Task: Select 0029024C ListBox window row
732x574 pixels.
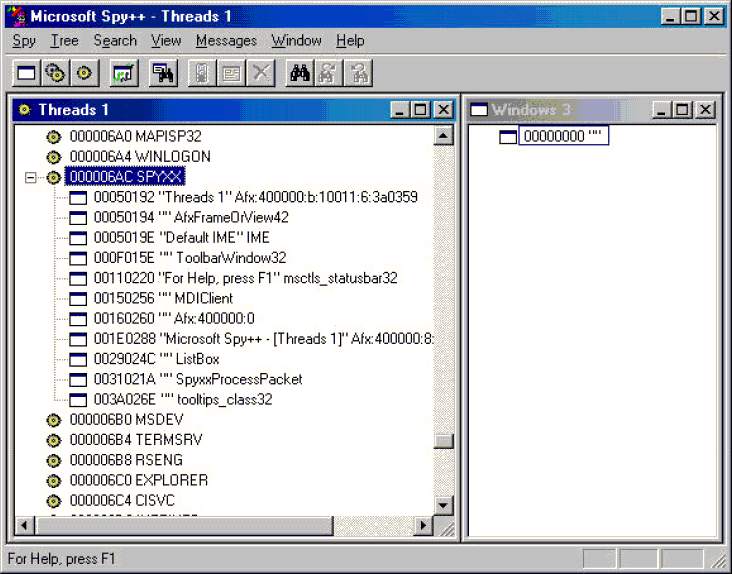Action: (x=156, y=359)
